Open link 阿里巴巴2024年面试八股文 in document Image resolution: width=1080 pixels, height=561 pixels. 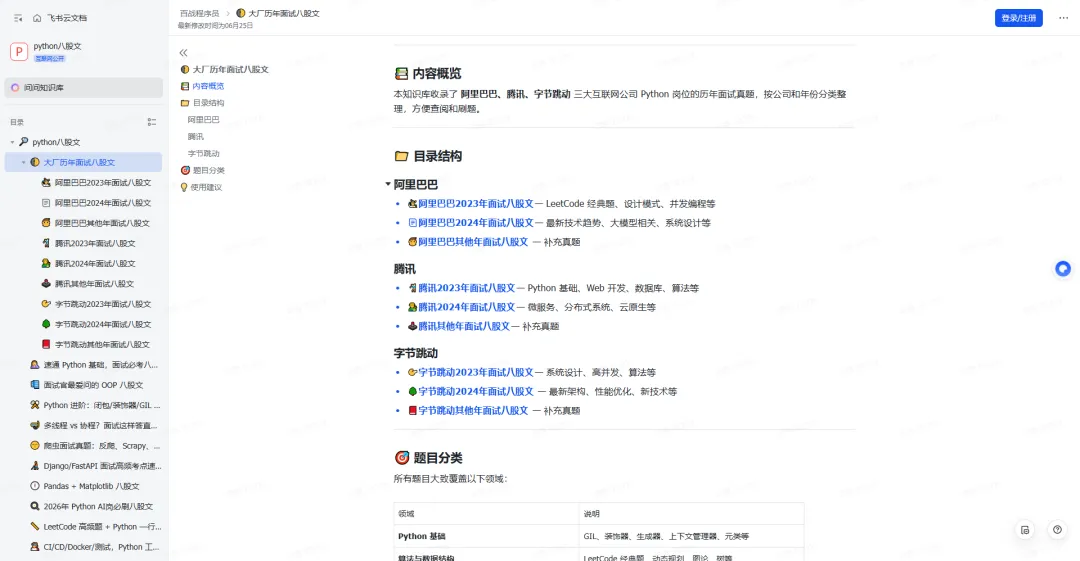pyautogui.click(x=475, y=223)
